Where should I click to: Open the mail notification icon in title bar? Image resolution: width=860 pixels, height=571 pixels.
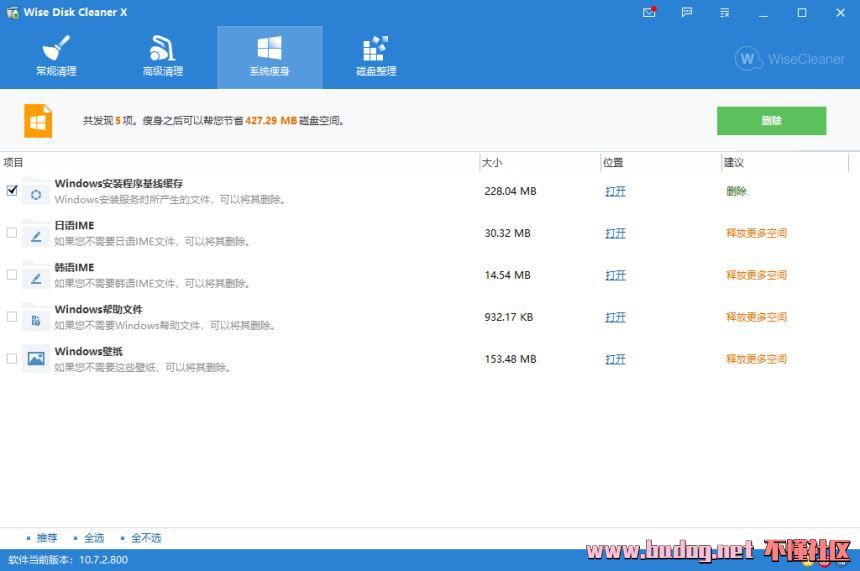(x=651, y=13)
